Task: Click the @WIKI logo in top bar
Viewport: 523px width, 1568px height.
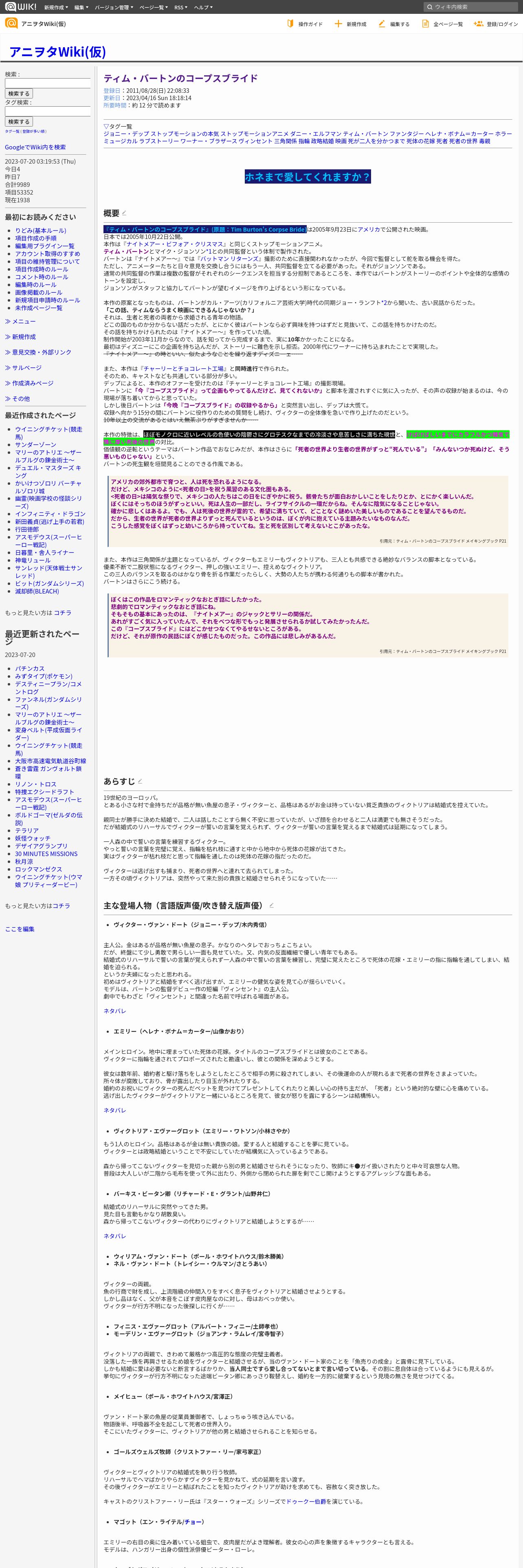Action: tap(21, 7)
